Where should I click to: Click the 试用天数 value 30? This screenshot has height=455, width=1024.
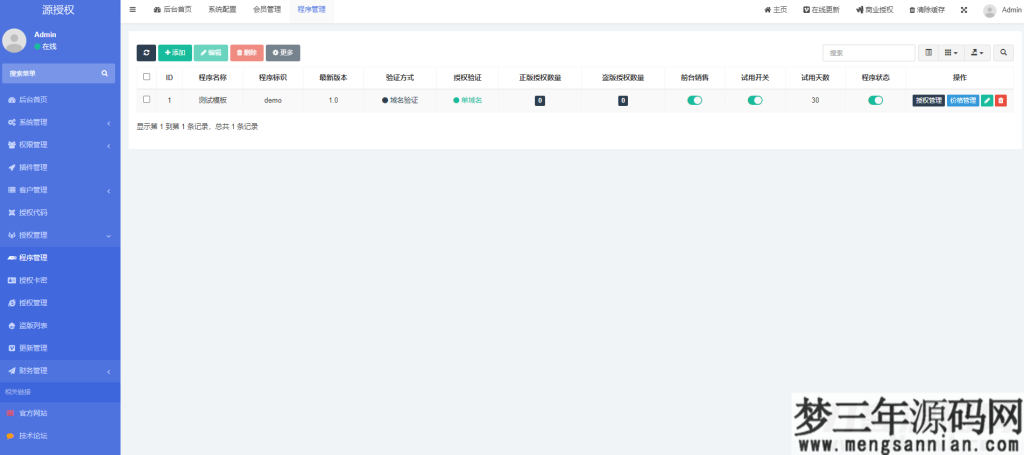coord(815,101)
